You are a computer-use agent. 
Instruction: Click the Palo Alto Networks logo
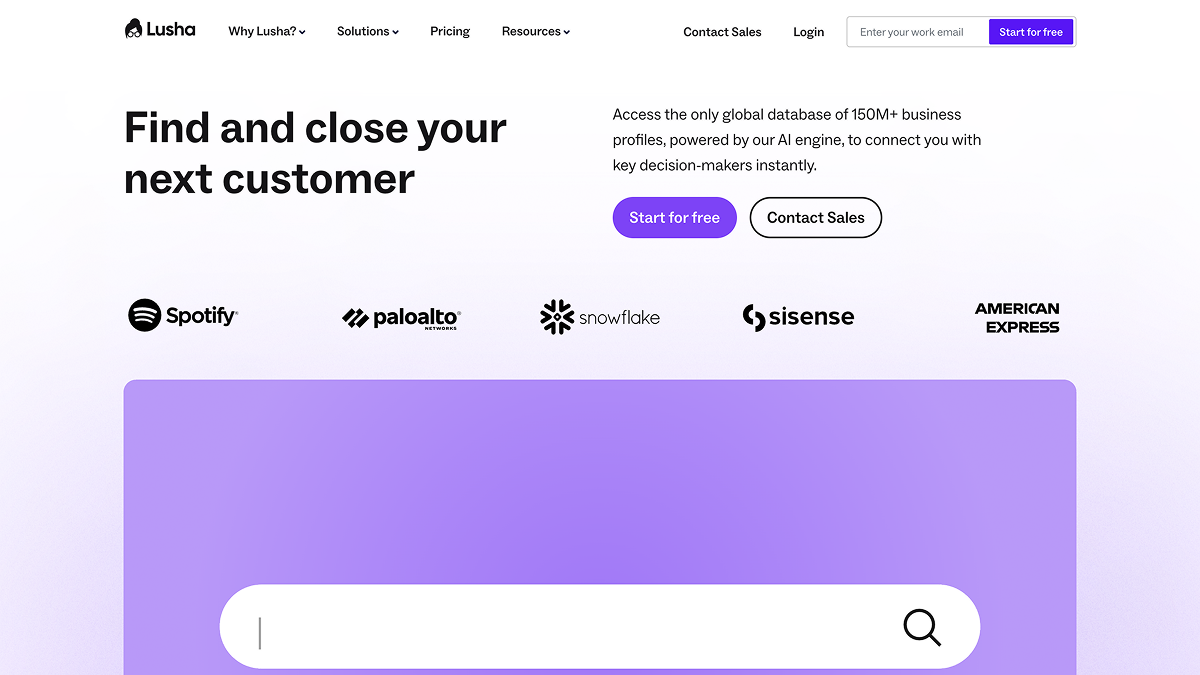(x=401, y=318)
